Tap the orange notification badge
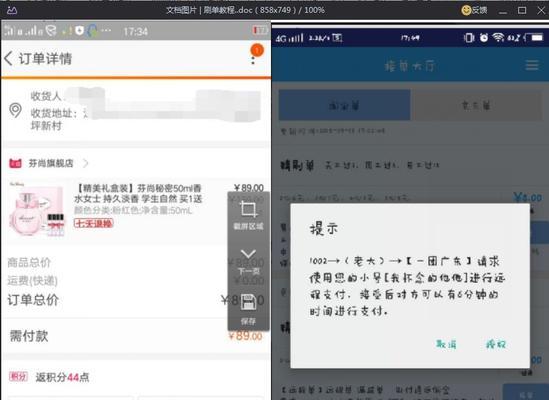This screenshot has height=400, width=549. pyautogui.click(x=257, y=50)
